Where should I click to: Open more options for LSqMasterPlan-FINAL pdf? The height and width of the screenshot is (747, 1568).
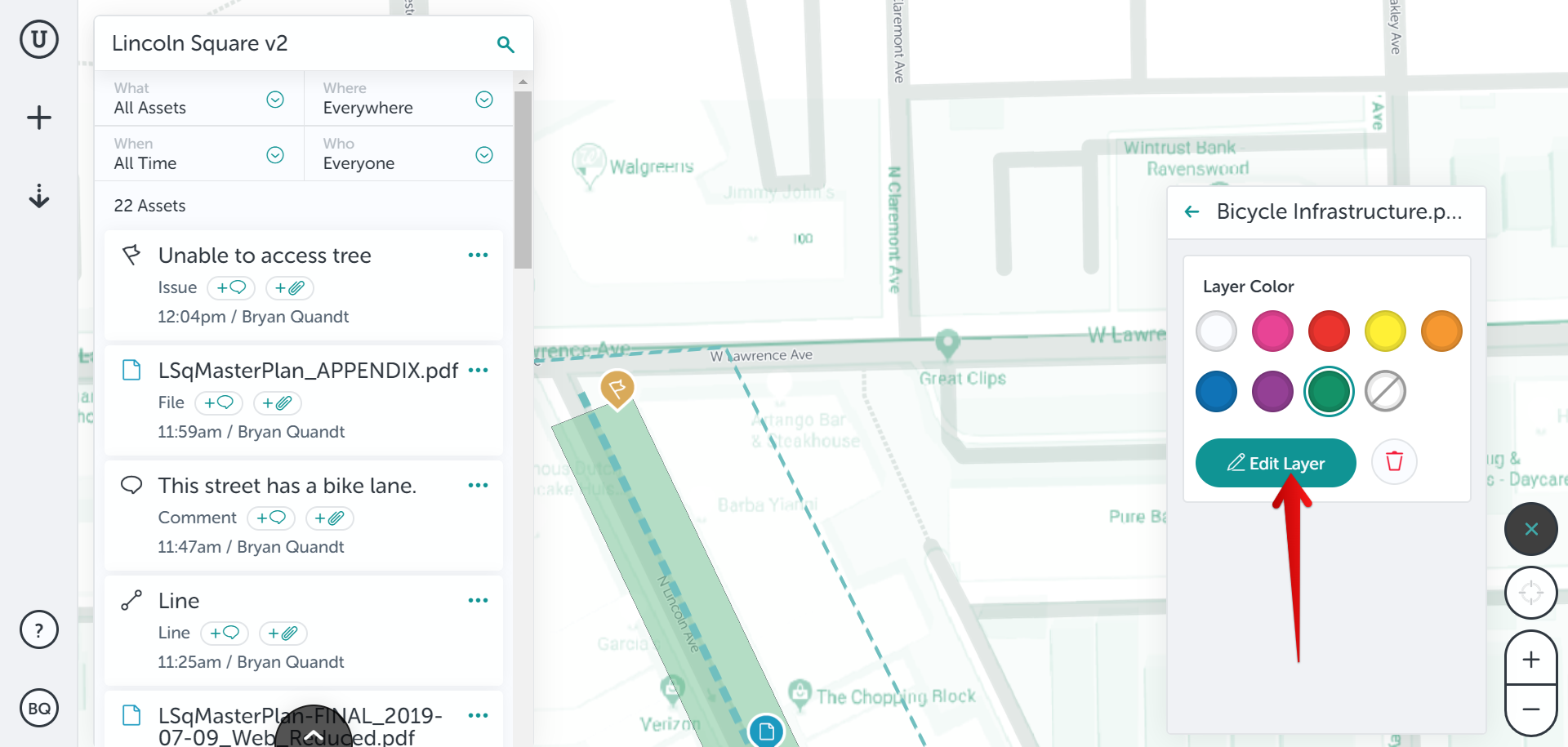click(x=479, y=716)
